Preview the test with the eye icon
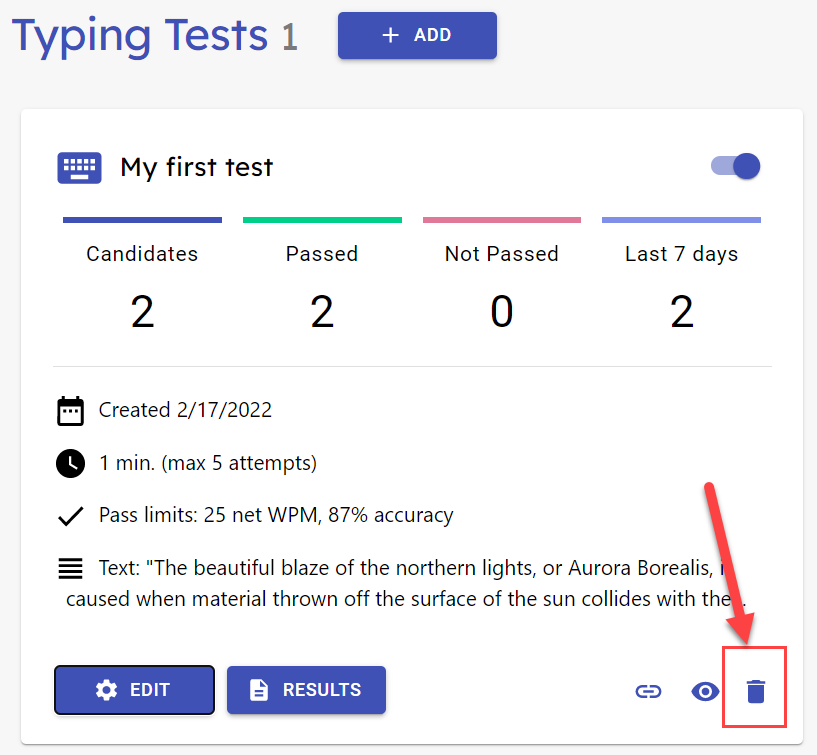 point(705,691)
